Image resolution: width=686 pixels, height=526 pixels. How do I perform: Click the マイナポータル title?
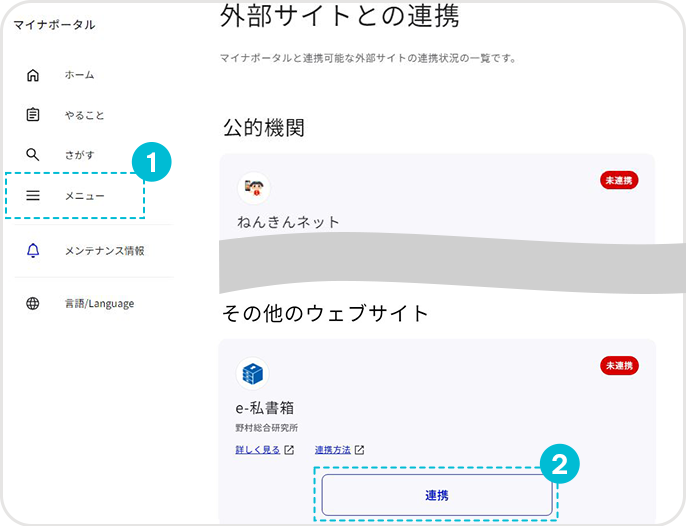click(x=54, y=25)
